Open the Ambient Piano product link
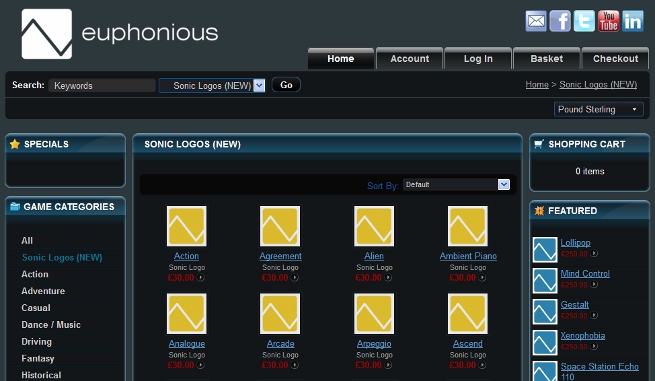 468,256
